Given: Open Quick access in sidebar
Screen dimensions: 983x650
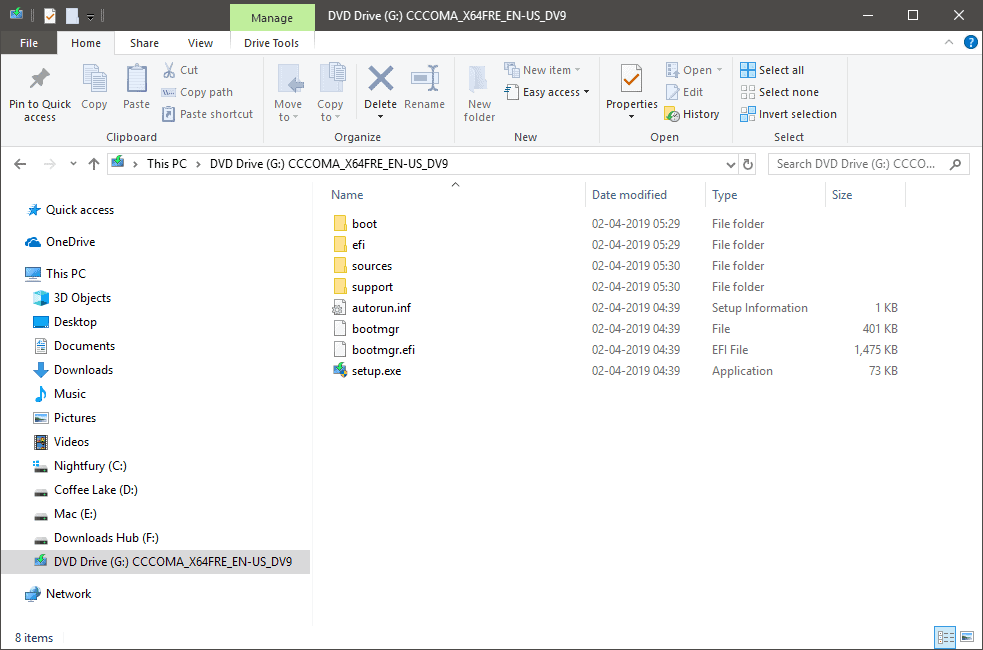Looking at the screenshot, I should click(x=80, y=210).
